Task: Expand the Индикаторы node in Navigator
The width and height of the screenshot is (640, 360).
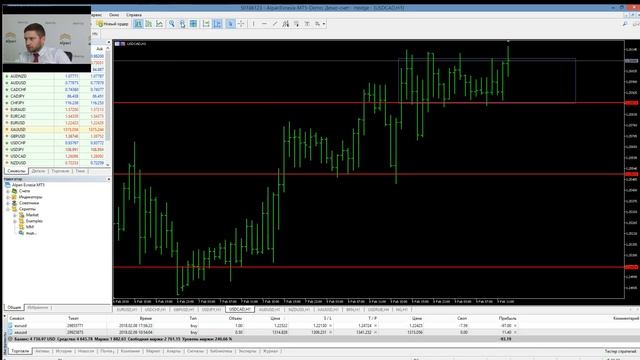Action: pyautogui.click(x=8, y=197)
